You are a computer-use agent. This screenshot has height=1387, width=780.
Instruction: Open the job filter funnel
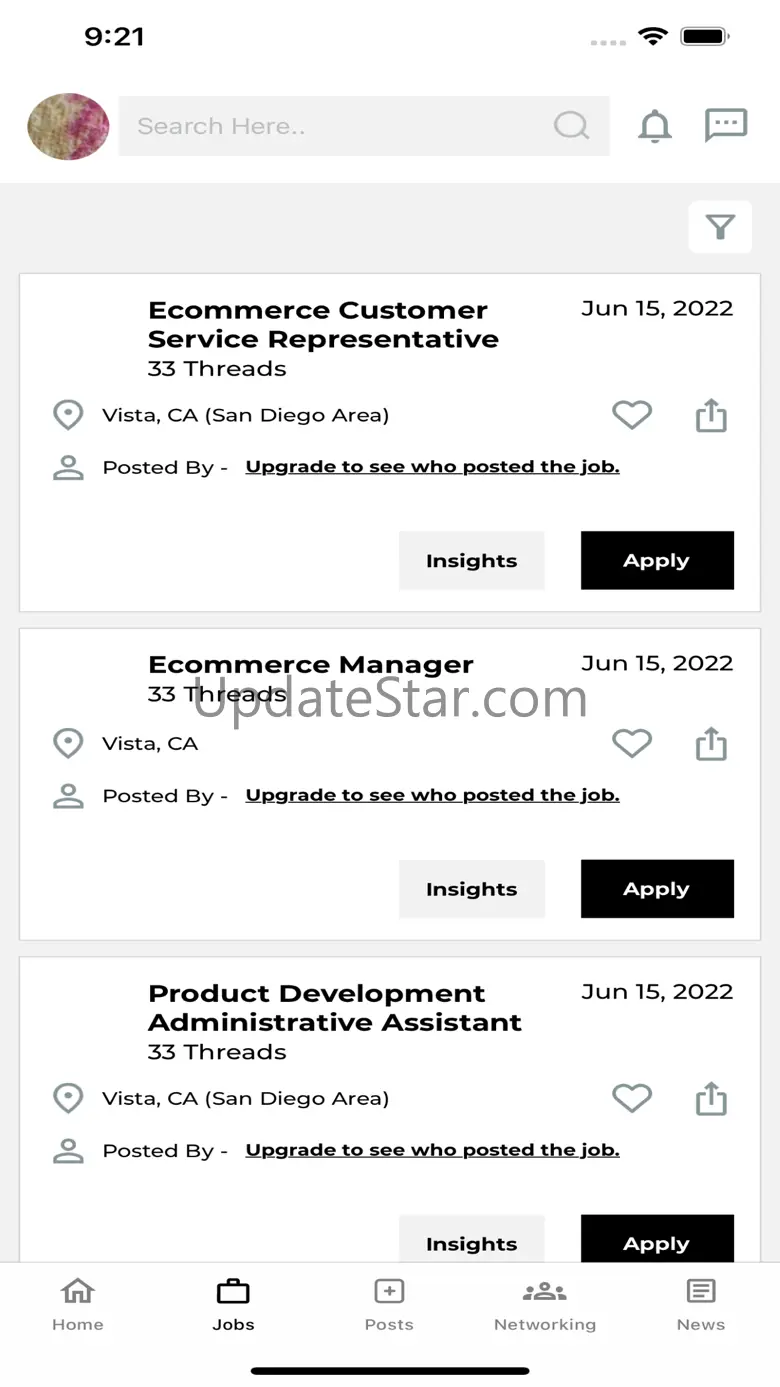(720, 227)
